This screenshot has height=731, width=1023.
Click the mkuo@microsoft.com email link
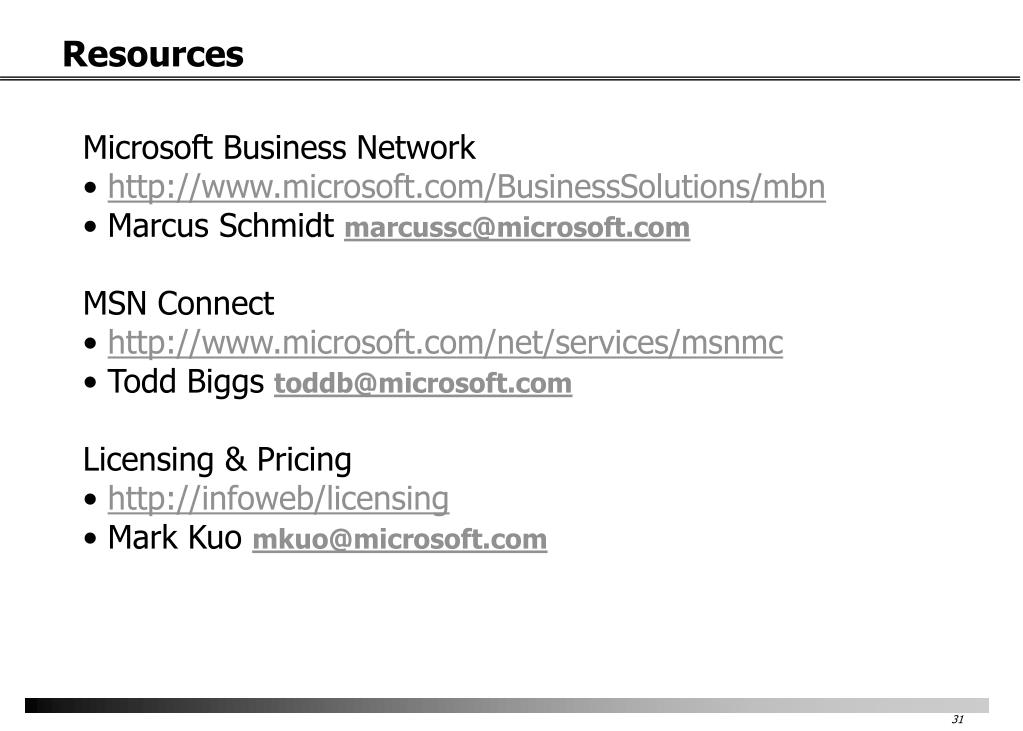tap(399, 540)
